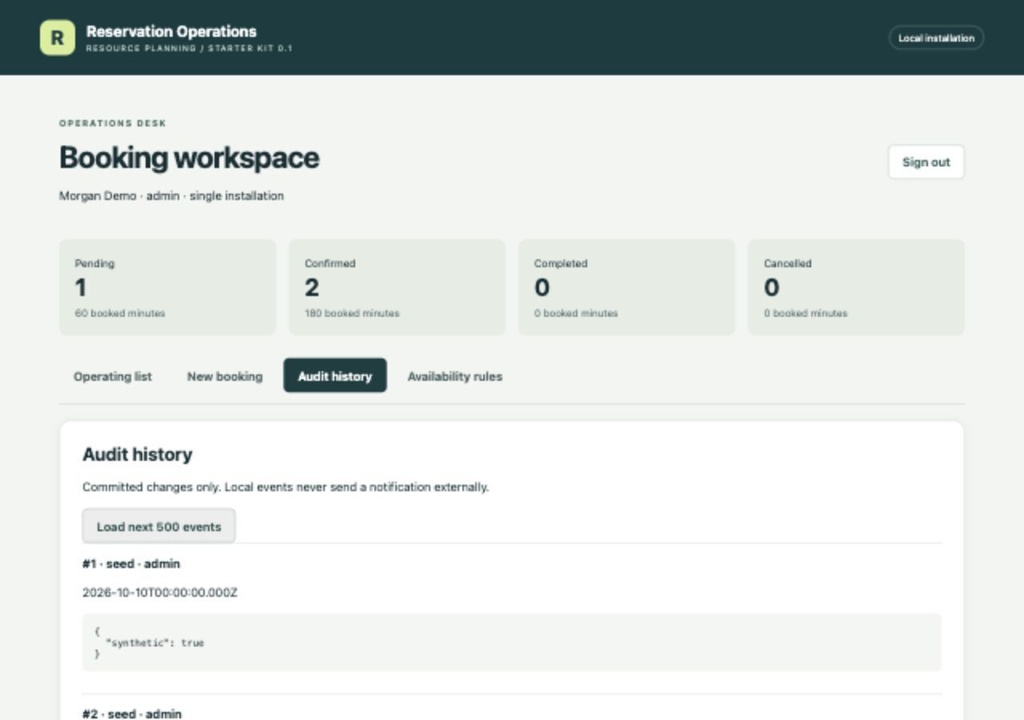The height and width of the screenshot is (720, 1024).
Task: Switch to the New booking tab
Action: point(225,376)
